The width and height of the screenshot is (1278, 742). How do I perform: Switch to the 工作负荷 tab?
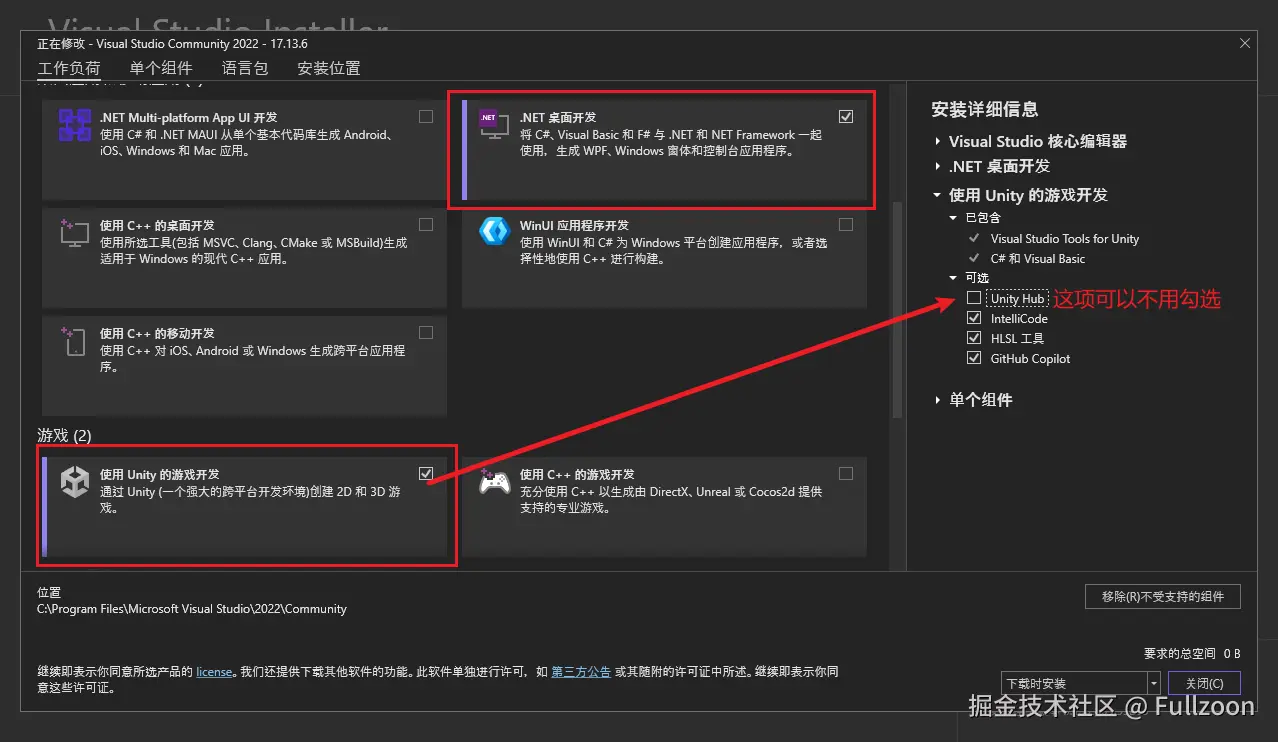click(69, 69)
